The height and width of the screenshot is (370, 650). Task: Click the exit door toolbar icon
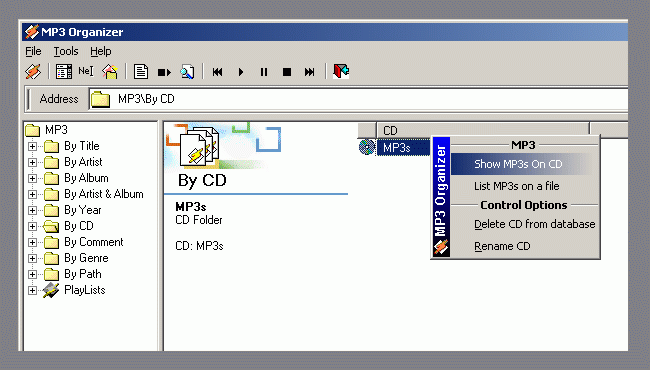click(341, 71)
